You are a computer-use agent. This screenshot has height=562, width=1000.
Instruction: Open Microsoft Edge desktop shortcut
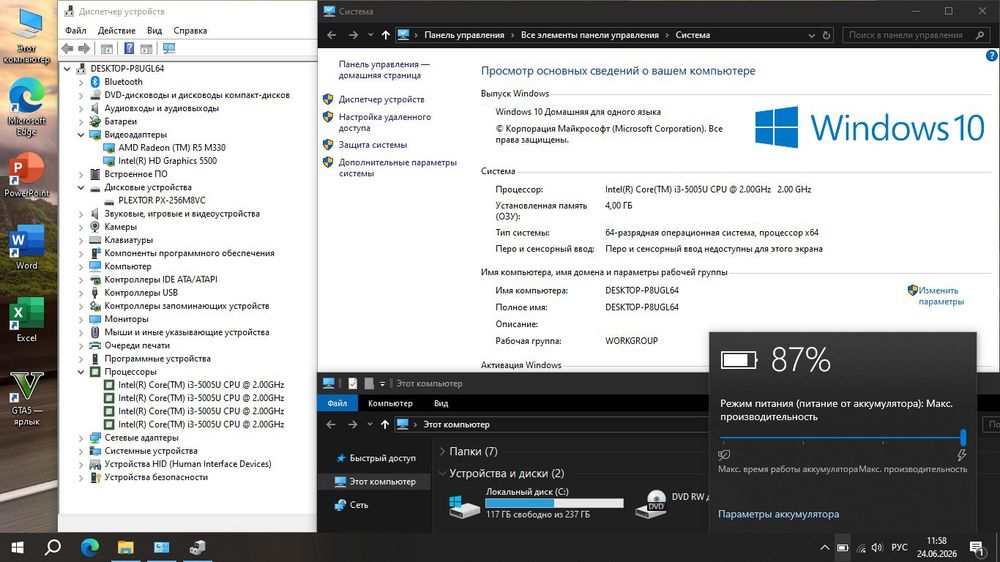tap(26, 107)
